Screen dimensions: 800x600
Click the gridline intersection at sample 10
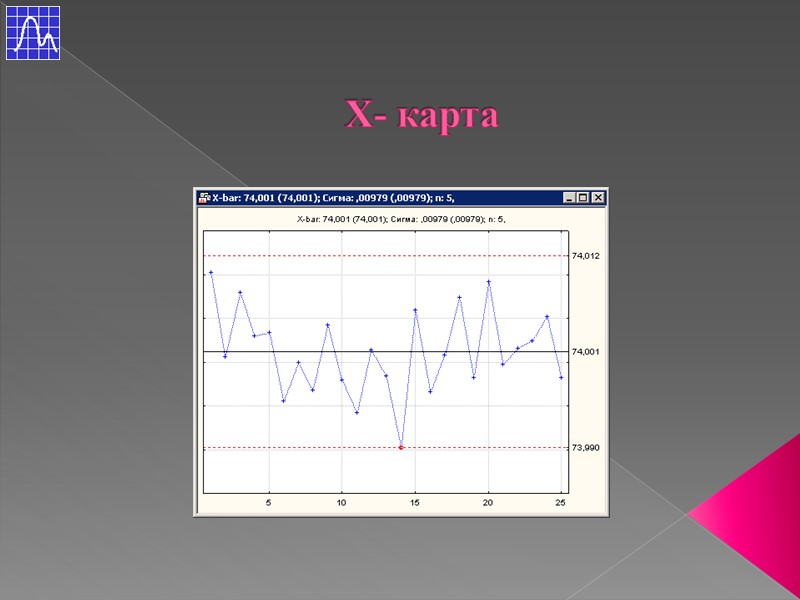[x=340, y=351]
